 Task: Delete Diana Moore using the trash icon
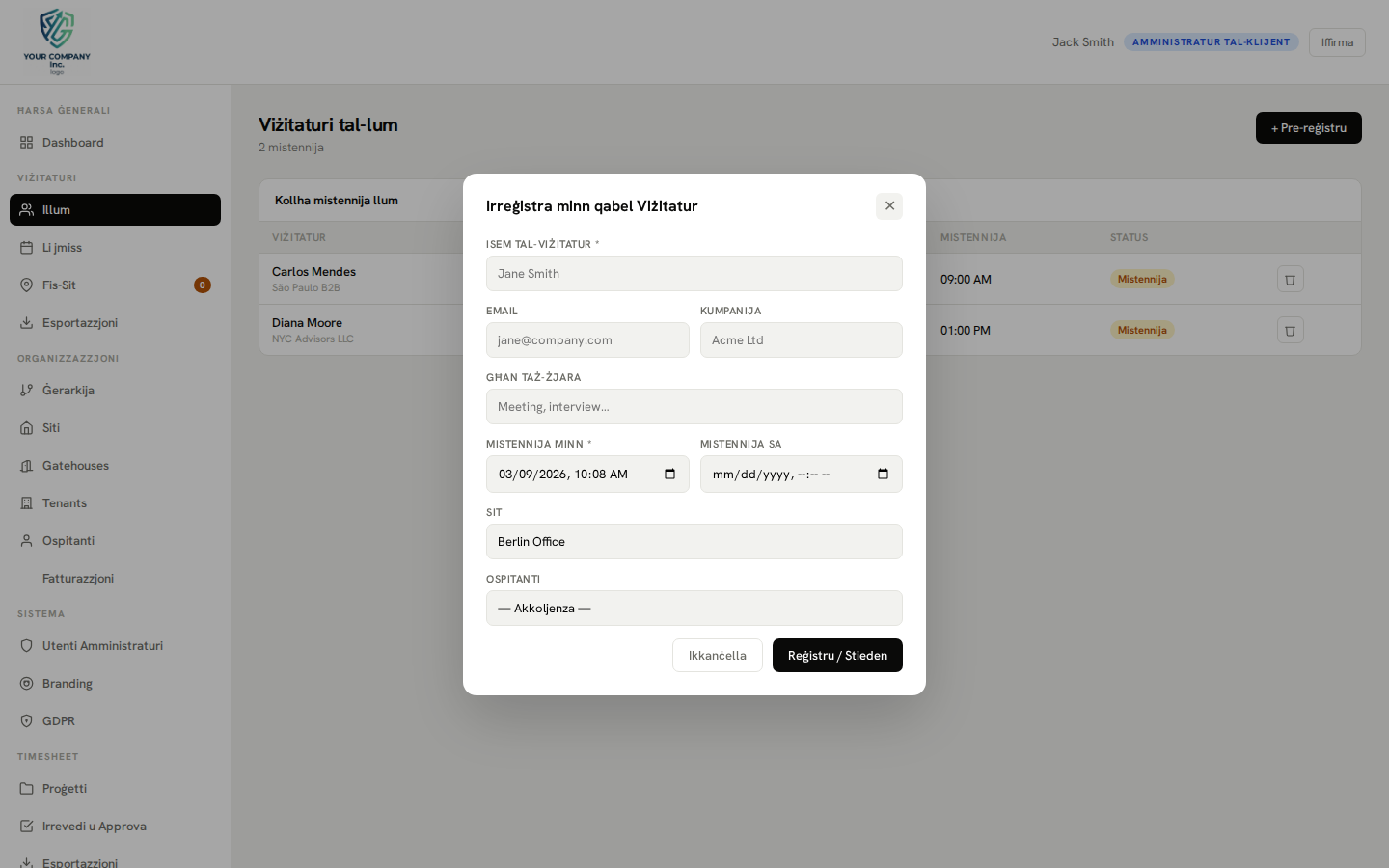(x=1290, y=330)
